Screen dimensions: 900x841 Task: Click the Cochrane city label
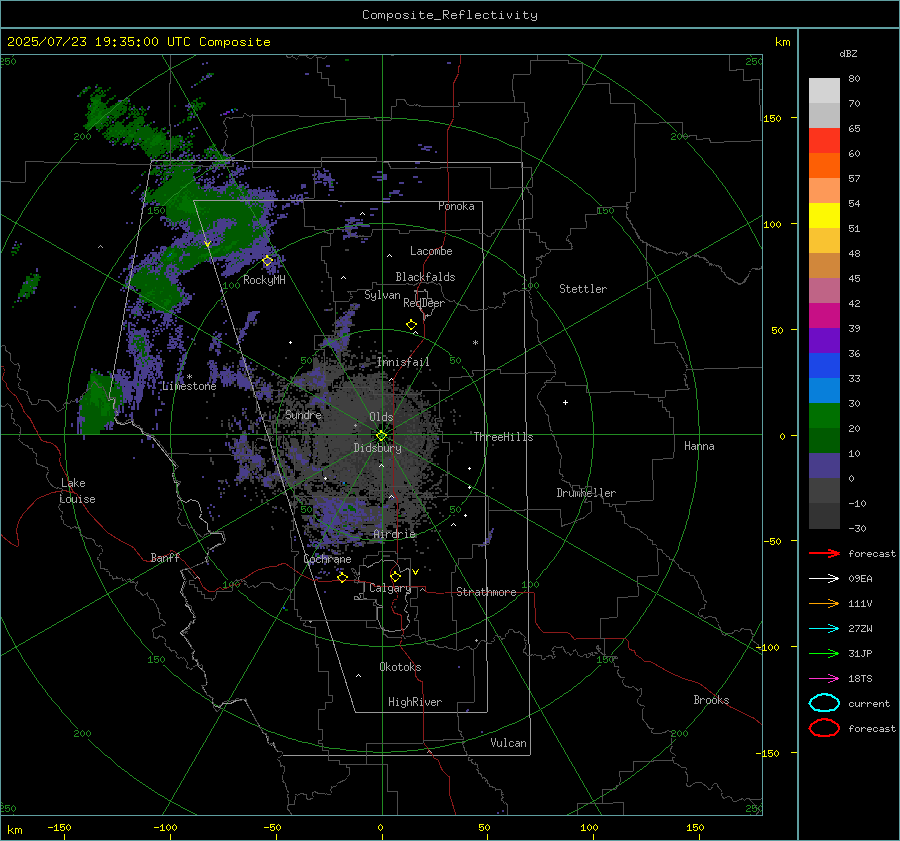pos(327,559)
